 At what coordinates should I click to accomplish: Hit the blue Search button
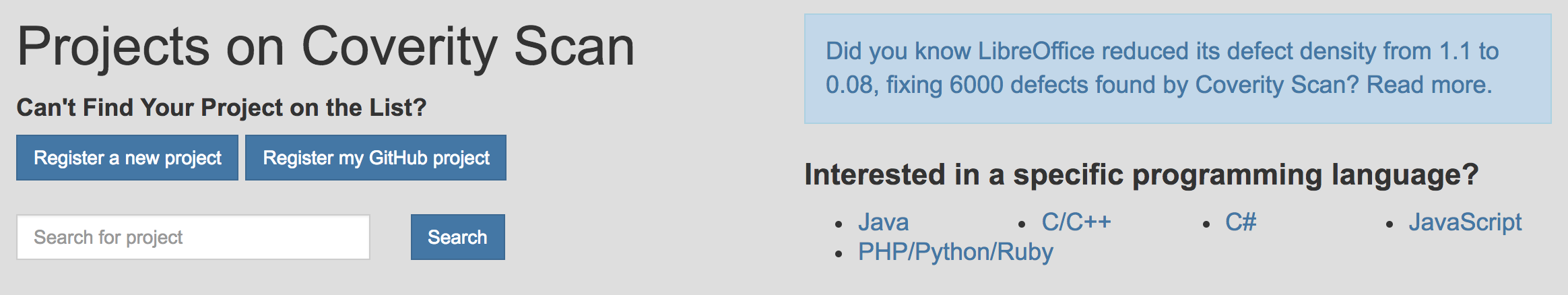coord(458,237)
